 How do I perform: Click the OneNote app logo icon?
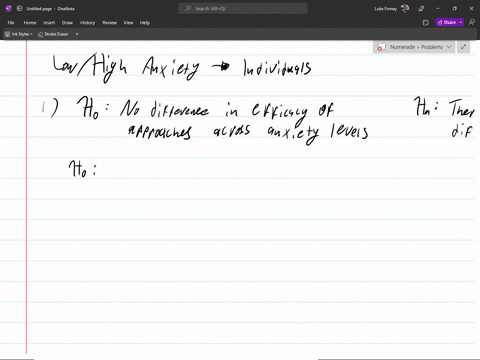9,9
